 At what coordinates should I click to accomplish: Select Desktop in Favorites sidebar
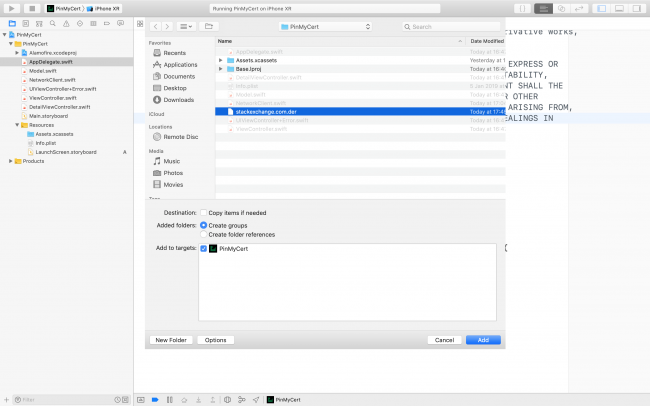tap(170, 88)
